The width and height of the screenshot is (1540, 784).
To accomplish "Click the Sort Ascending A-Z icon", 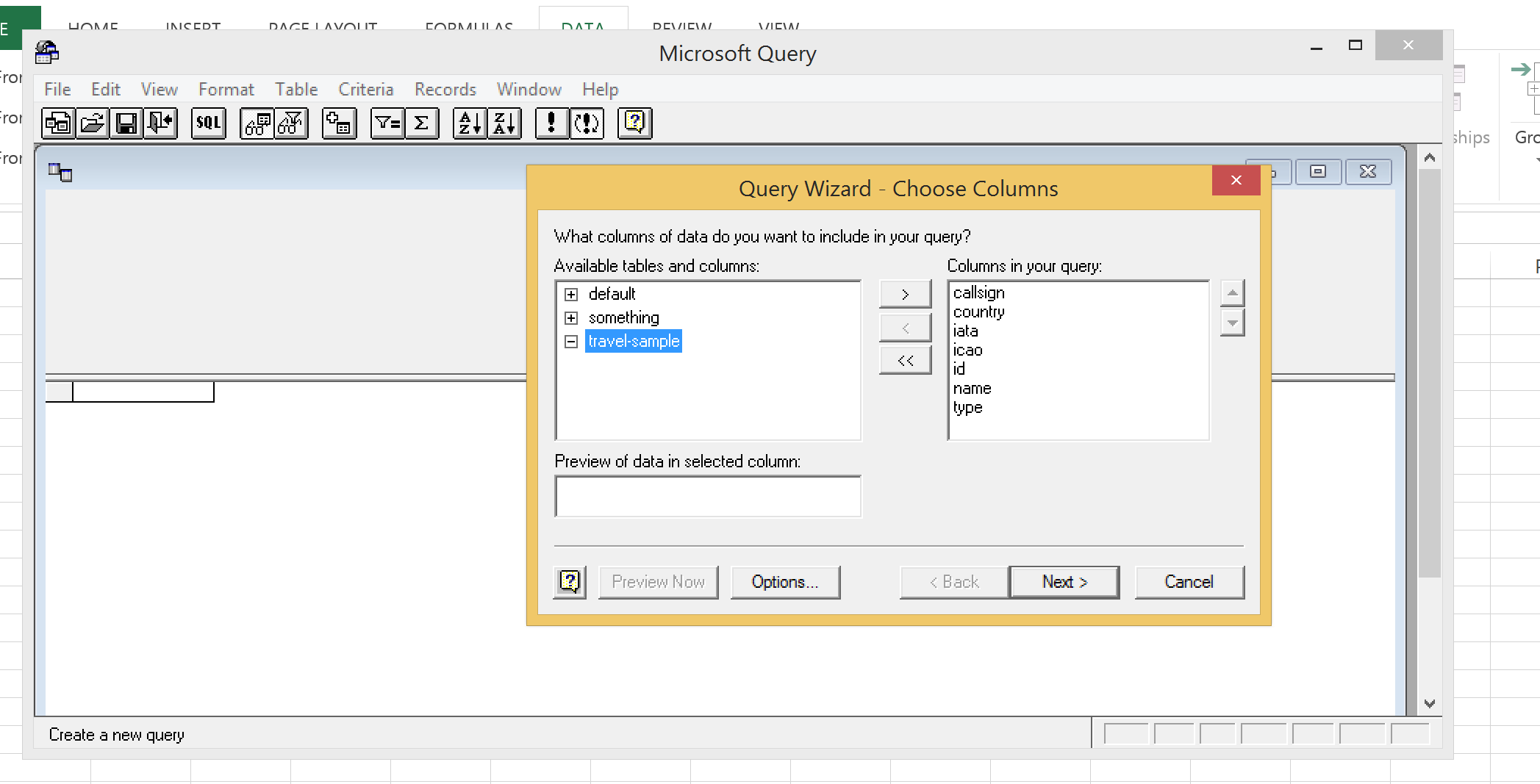I will 470,123.
